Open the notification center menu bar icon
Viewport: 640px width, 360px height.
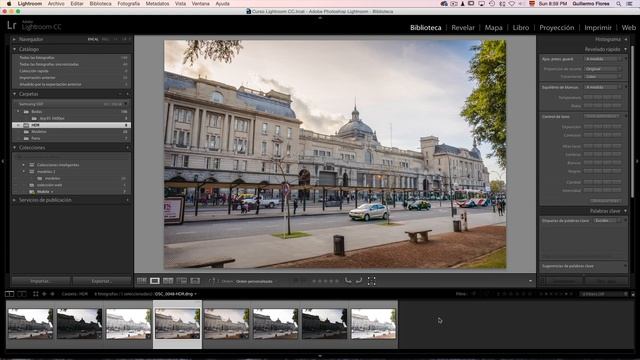pos(630,4)
